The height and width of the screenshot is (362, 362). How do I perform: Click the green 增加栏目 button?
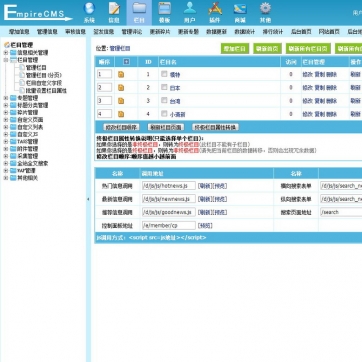tap(235, 49)
